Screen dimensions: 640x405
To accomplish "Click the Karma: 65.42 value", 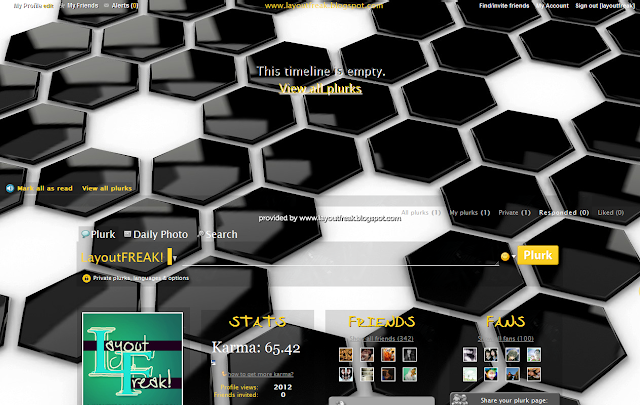I will coord(256,348).
